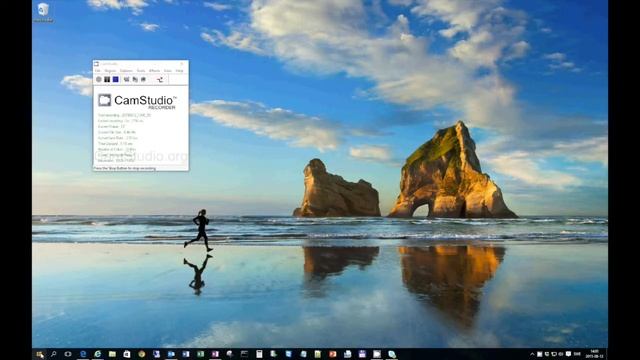This screenshot has height=360, width=640.
Task: Open the Action Center notifications icon
Action: click(x=568, y=354)
